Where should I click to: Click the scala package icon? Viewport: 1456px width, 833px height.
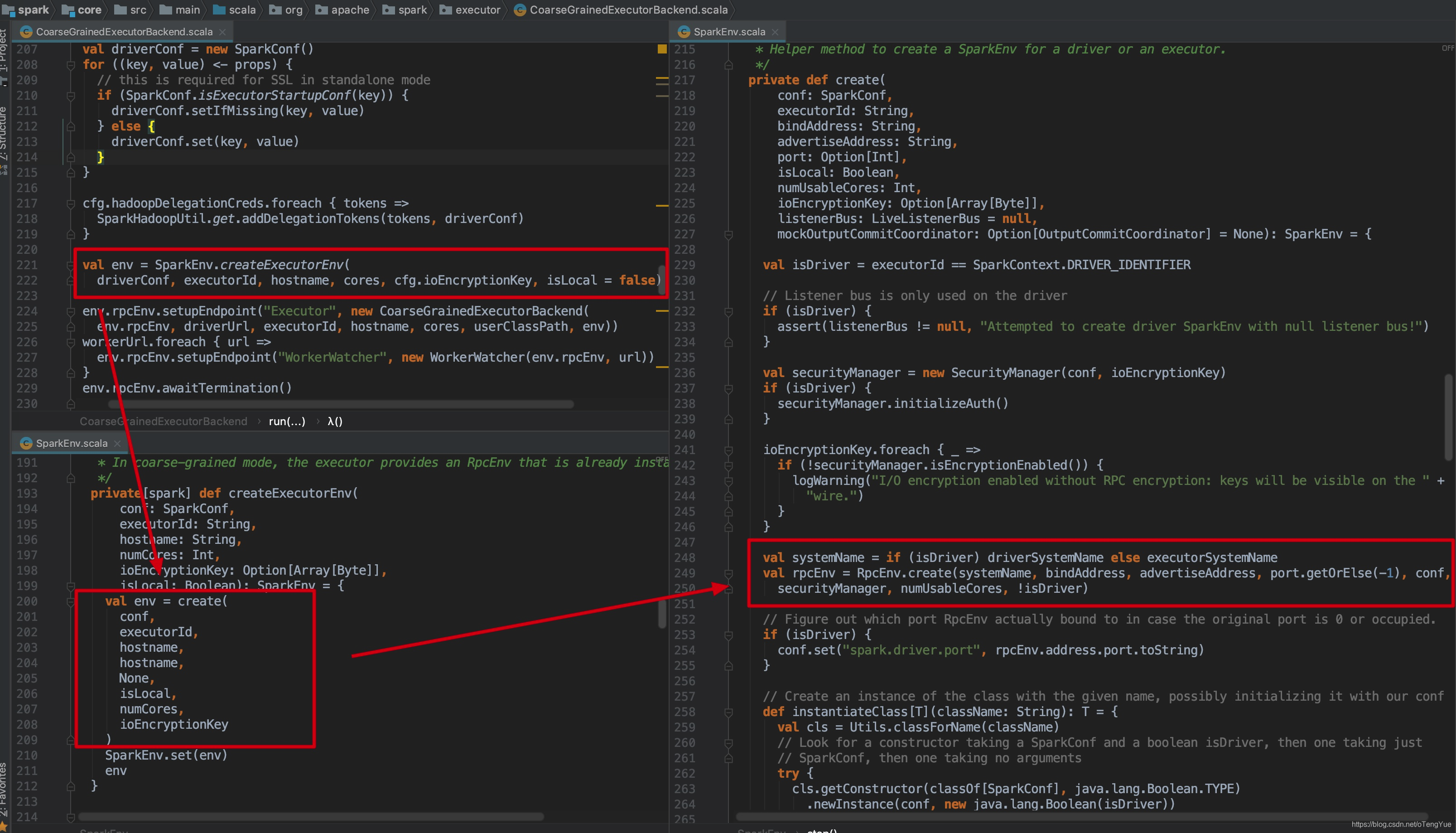tap(218, 9)
